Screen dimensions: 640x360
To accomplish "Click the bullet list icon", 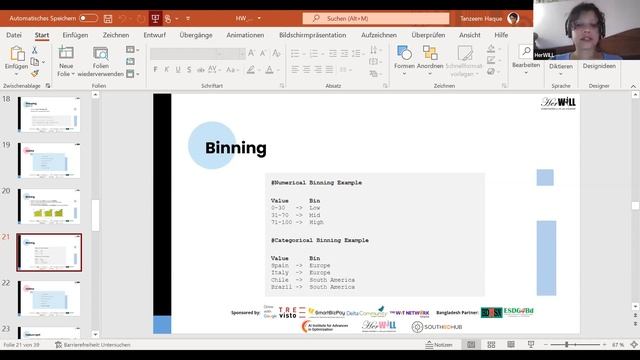I will pyautogui.click(x=295, y=53).
